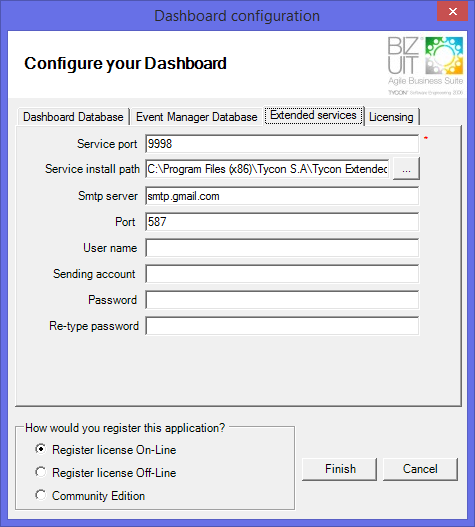475x527 pixels.
Task: Click the BizUit Agile Business Suite logo
Action: point(425,66)
